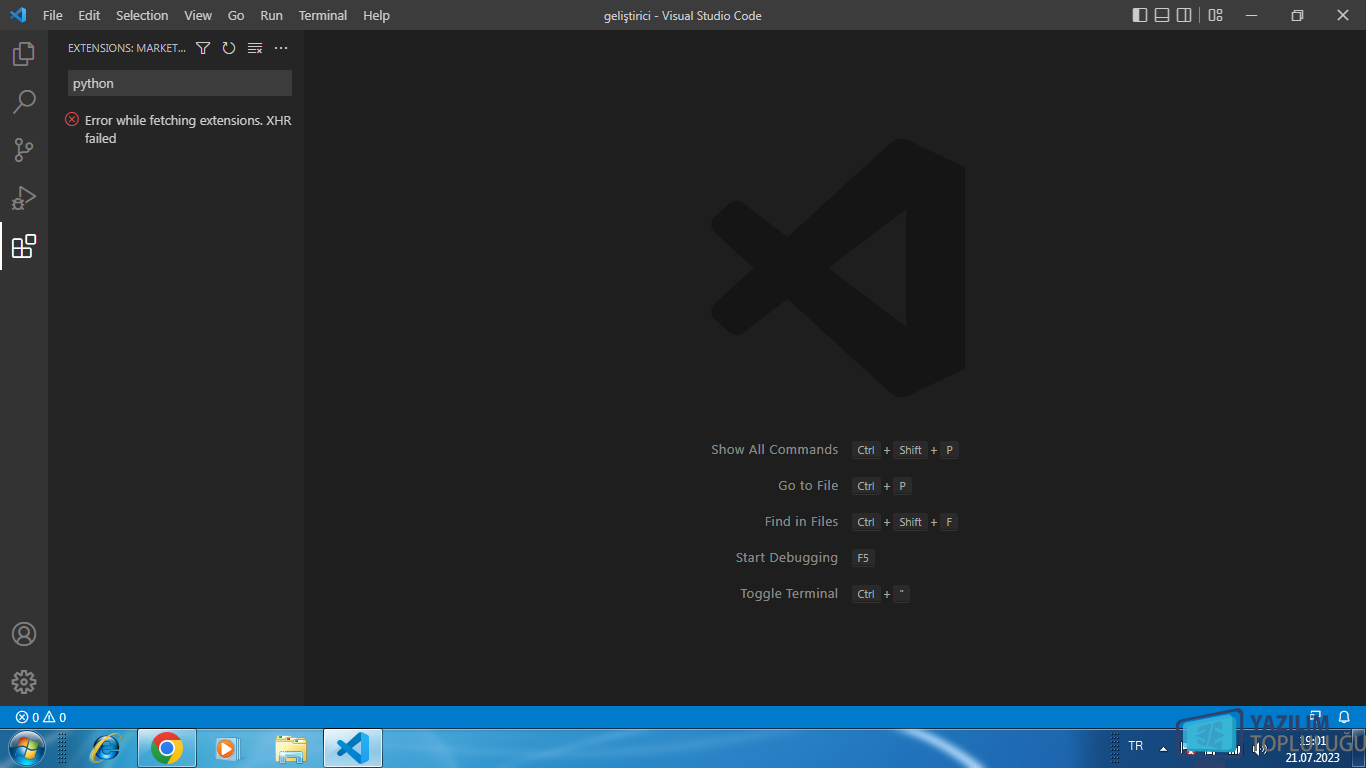The width and height of the screenshot is (1366, 768).
Task: Click the EXTENSIONS: MARKETPLACE panel title
Action: [127, 48]
